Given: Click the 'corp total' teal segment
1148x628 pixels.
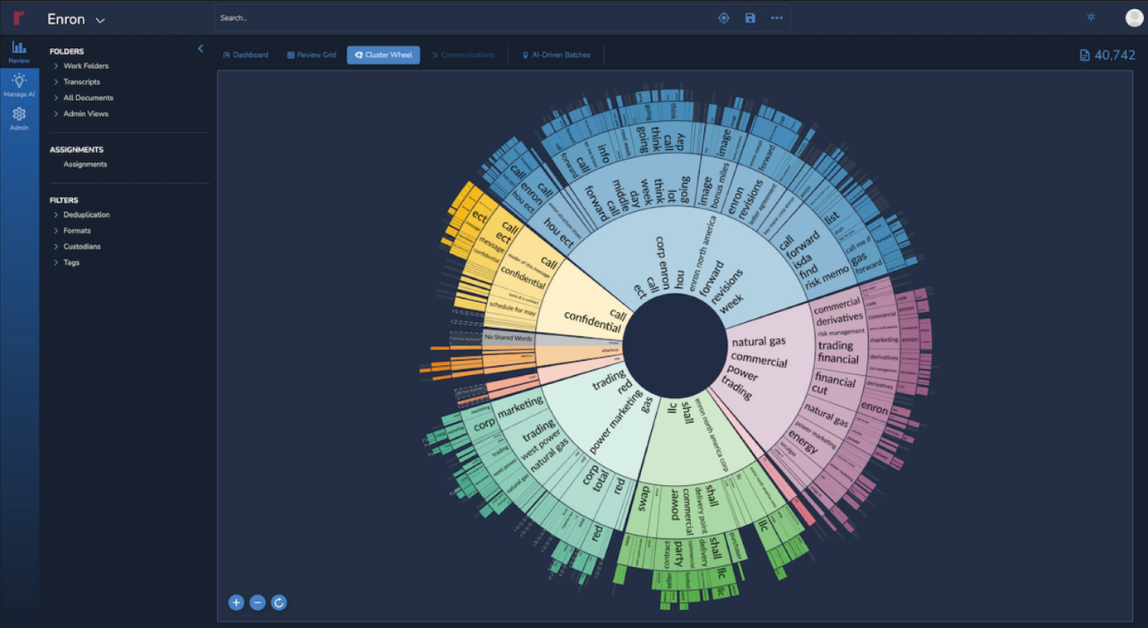Looking at the screenshot, I should 594,479.
